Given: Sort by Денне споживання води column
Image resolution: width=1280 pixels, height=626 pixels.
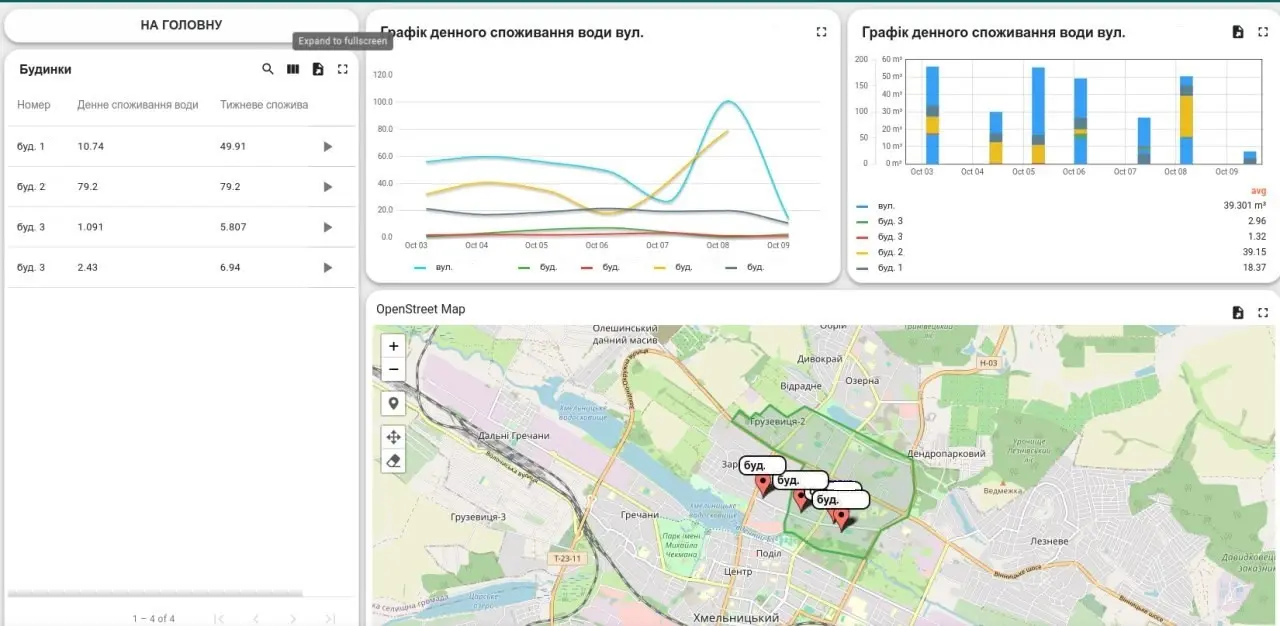Looking at the screenshot, I should [137, 105].
